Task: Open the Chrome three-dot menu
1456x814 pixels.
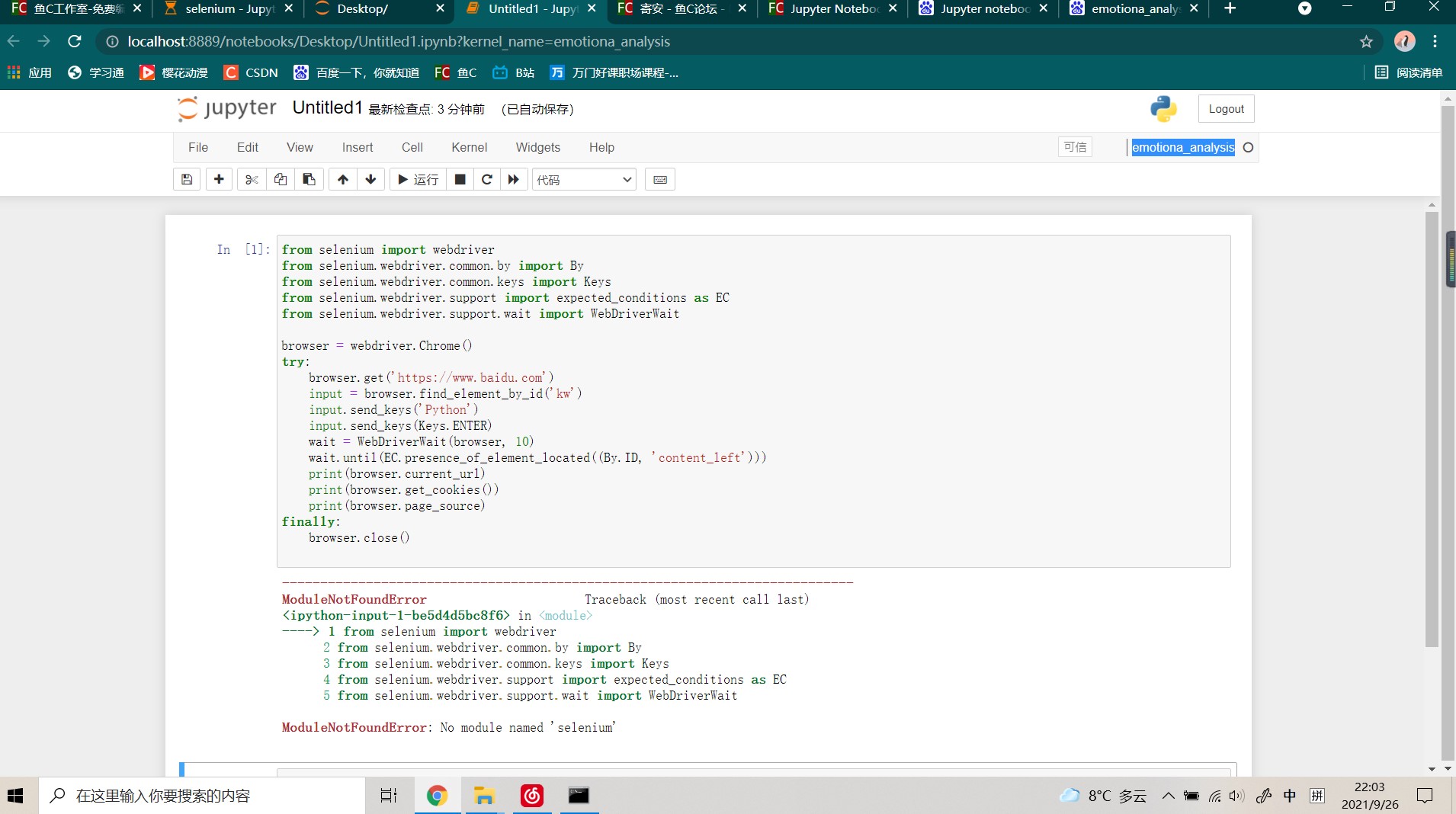Action: click(x=1435, y=41)
